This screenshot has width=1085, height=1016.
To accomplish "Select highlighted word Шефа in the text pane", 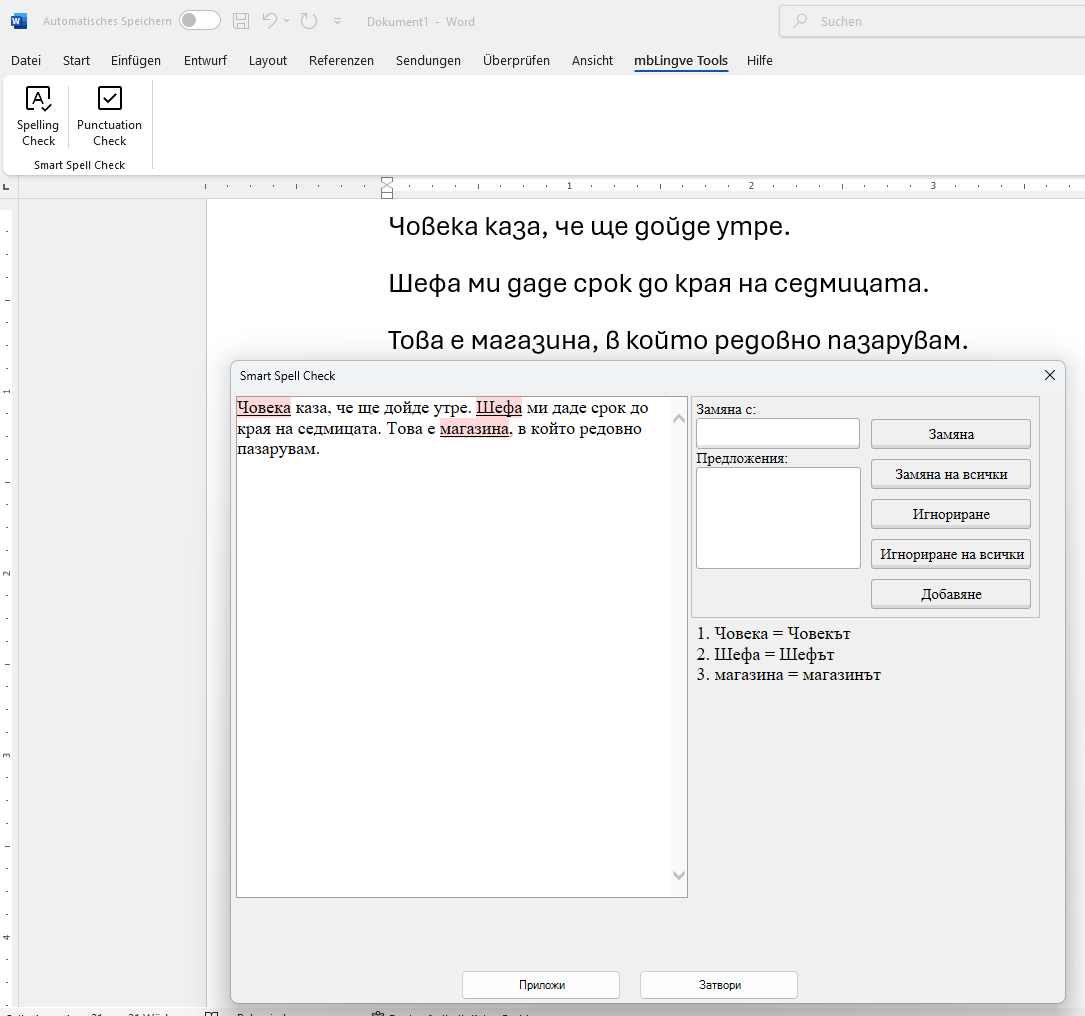I will coord(499,408).
